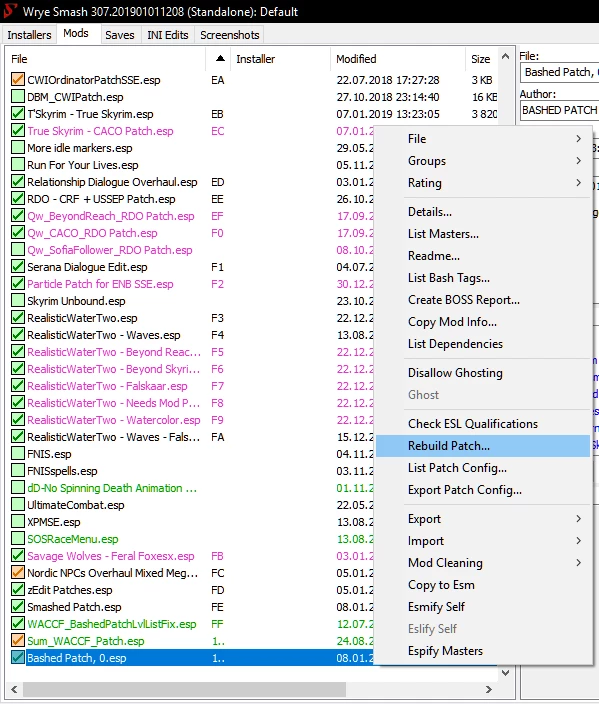The height and width of the screenshot is (704, 599).
Task: Sort by Installer column header
Action: pyautogui.click(x=281, y=59)
